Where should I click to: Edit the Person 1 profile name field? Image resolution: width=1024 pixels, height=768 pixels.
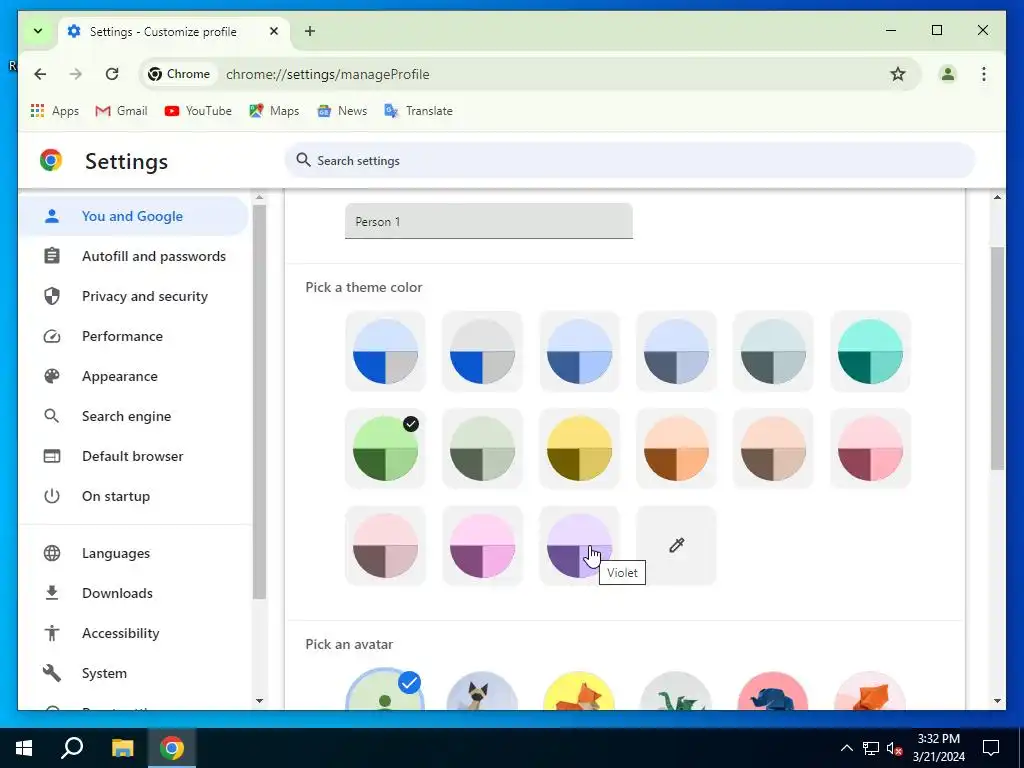[488, 221]
